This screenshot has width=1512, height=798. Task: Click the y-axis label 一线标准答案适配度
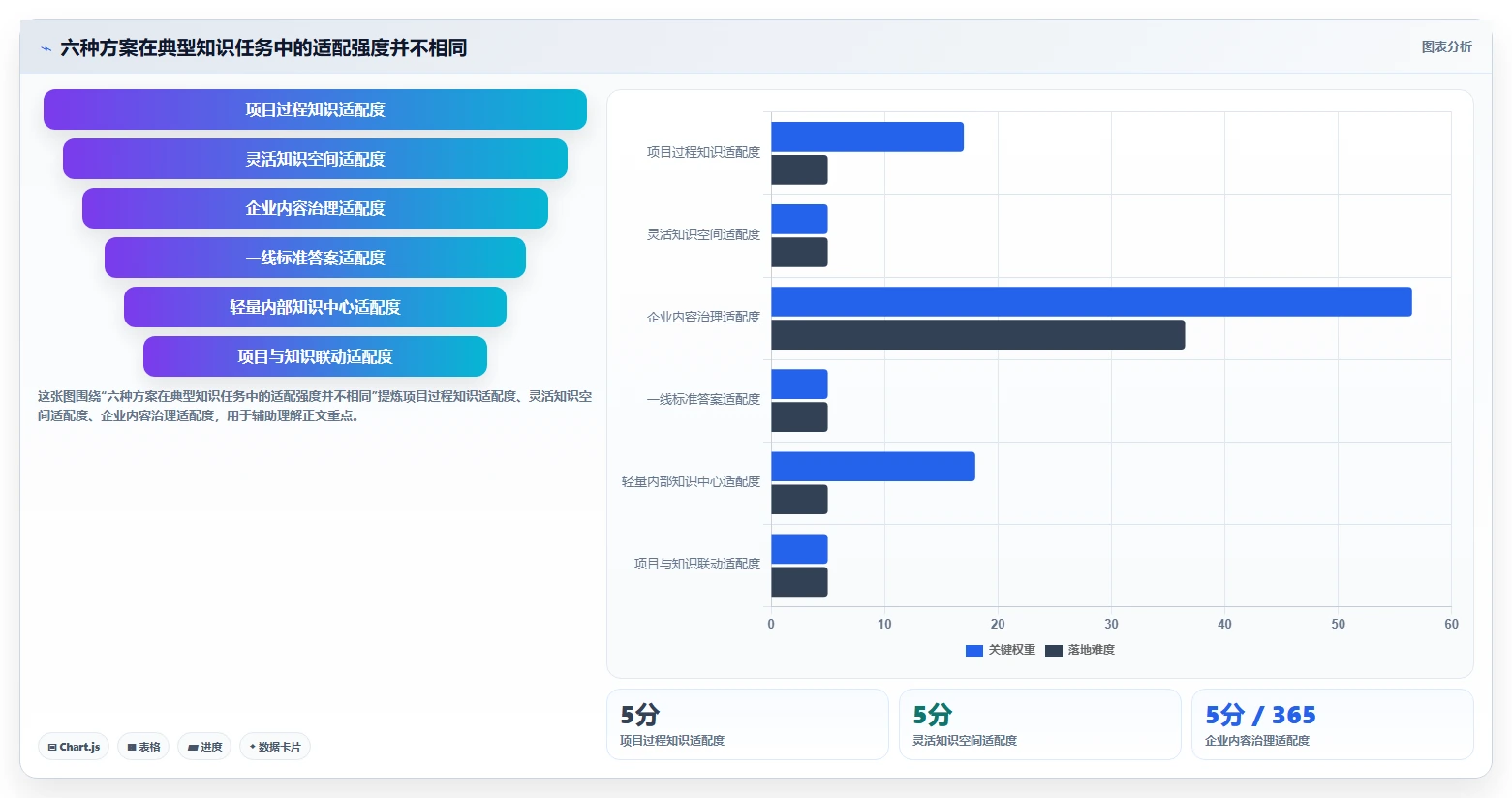click(x=703, y=399)
